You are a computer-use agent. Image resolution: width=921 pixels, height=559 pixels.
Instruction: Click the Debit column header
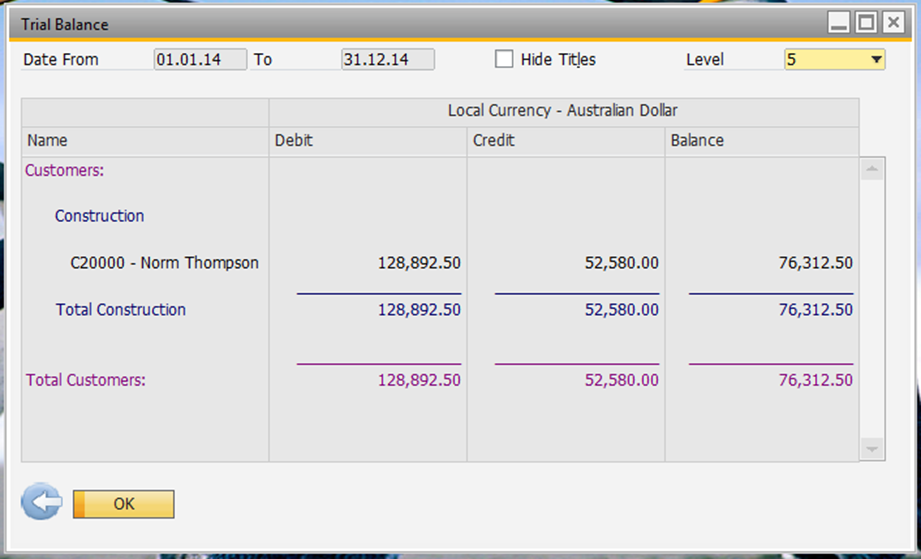[367, 141]
